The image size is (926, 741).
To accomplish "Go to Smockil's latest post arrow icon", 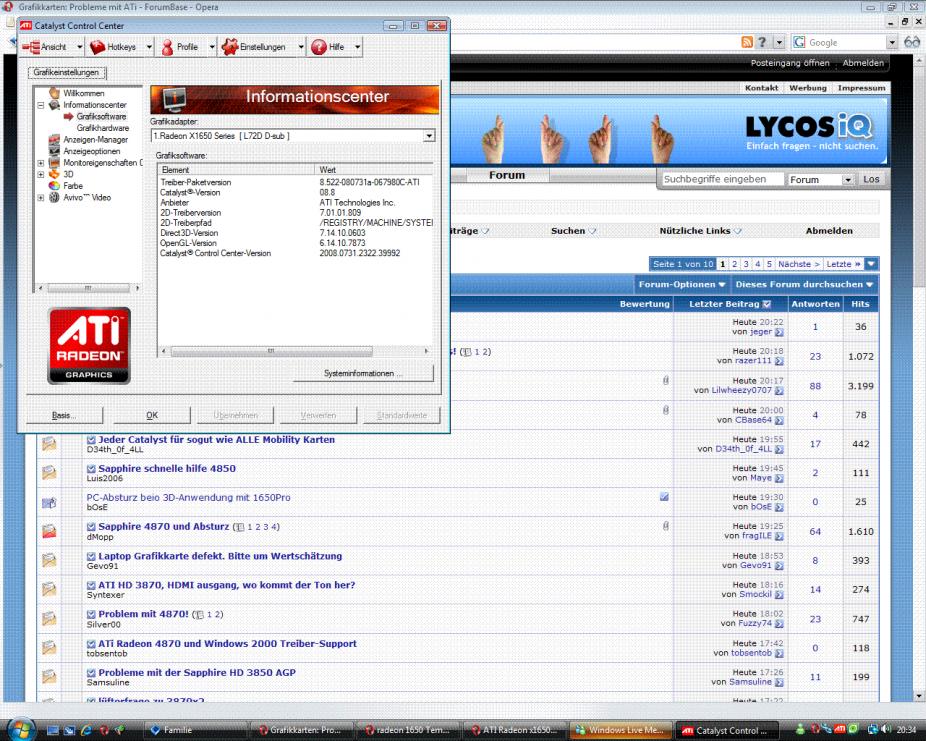I will pyautogui.click(x=779, y=595).
